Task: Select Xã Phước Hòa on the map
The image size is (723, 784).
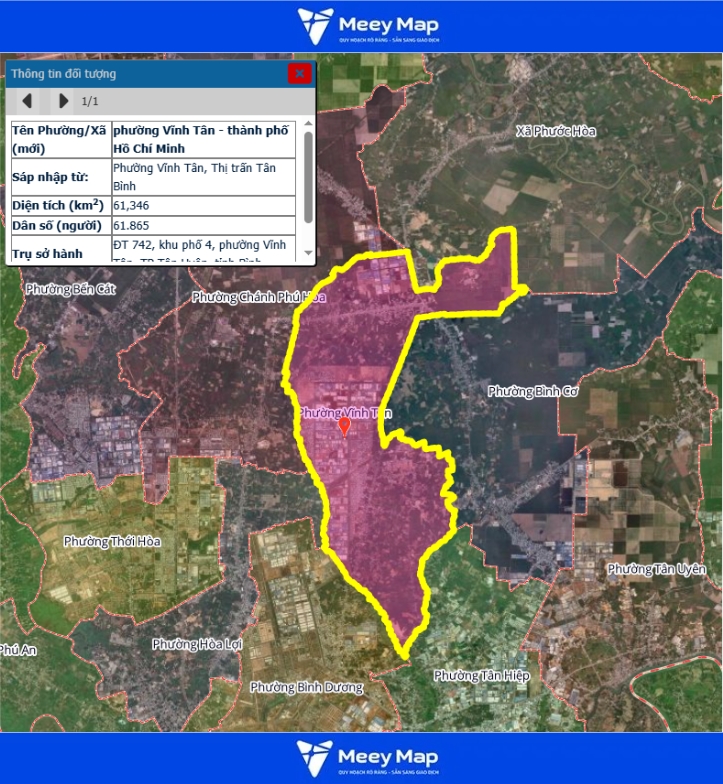Action: pyautogui.click(x=555, y=131)
